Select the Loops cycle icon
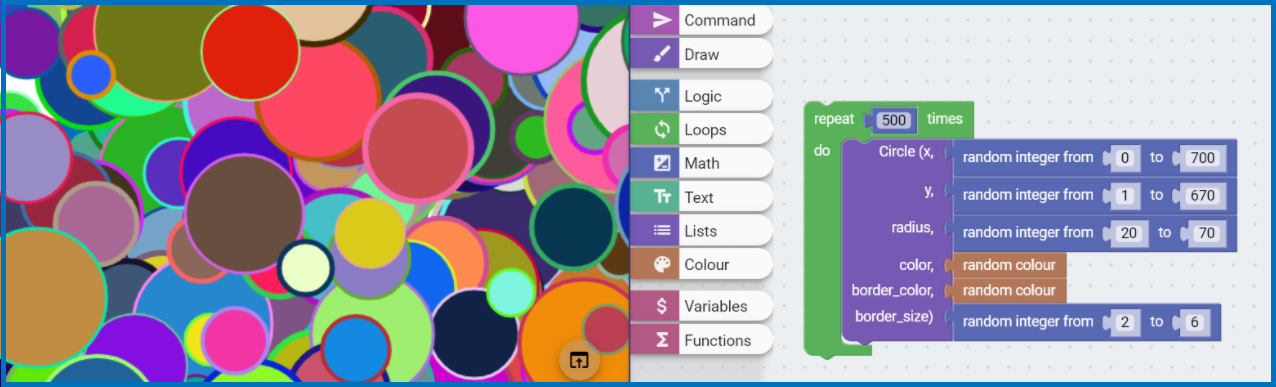 point(662,129)
